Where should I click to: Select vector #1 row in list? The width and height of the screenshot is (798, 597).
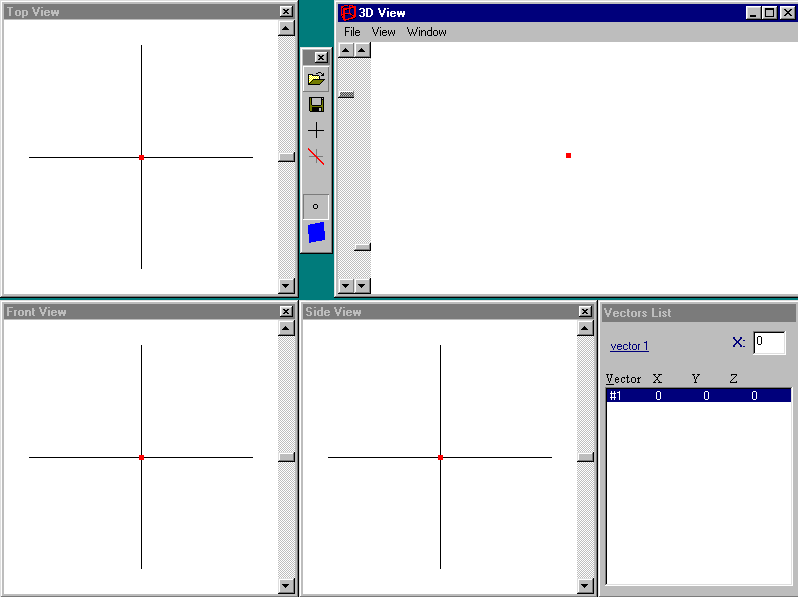coord(698,395)
